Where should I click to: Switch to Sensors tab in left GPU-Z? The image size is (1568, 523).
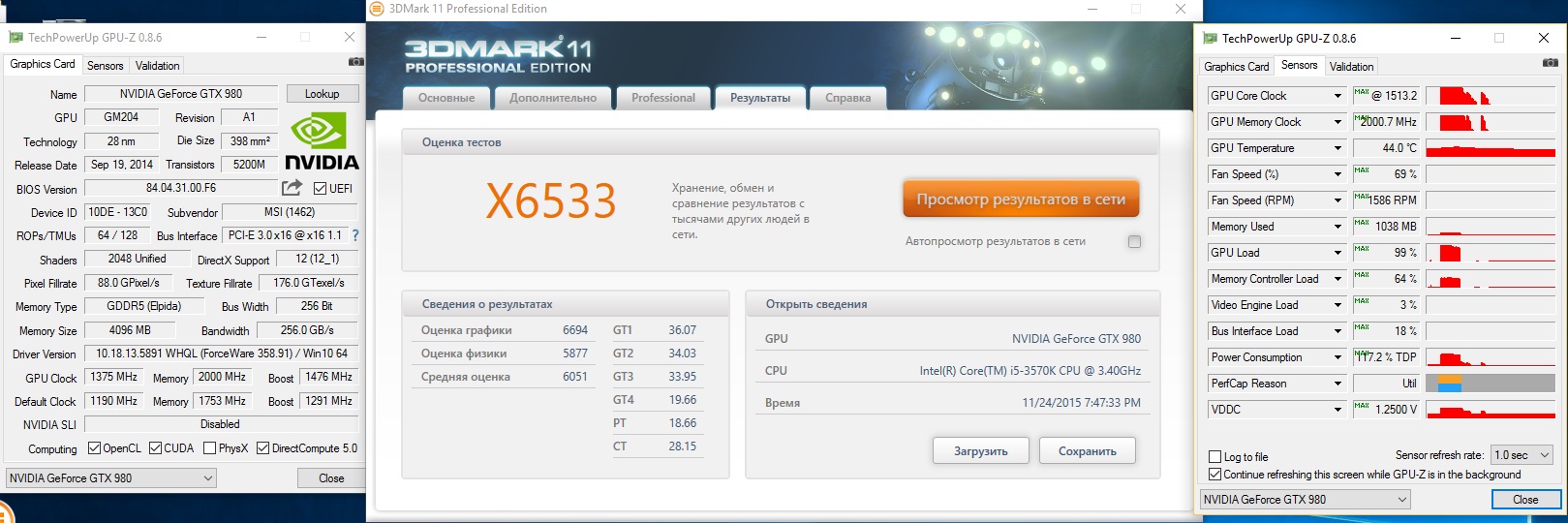tap(106, 66)
